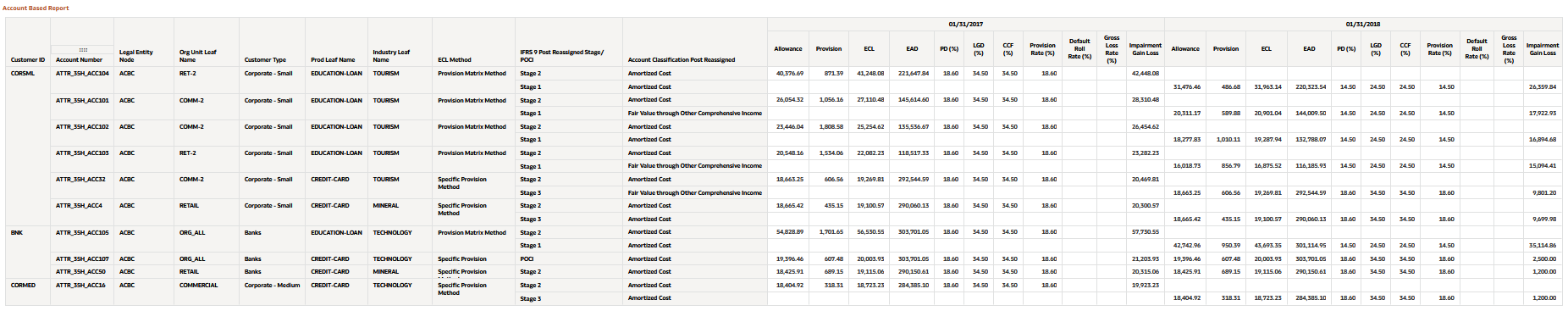Click allowance value 54,828.89
Image resolution: width=1568 pixels, height=311 pixels.
point(790,232)
